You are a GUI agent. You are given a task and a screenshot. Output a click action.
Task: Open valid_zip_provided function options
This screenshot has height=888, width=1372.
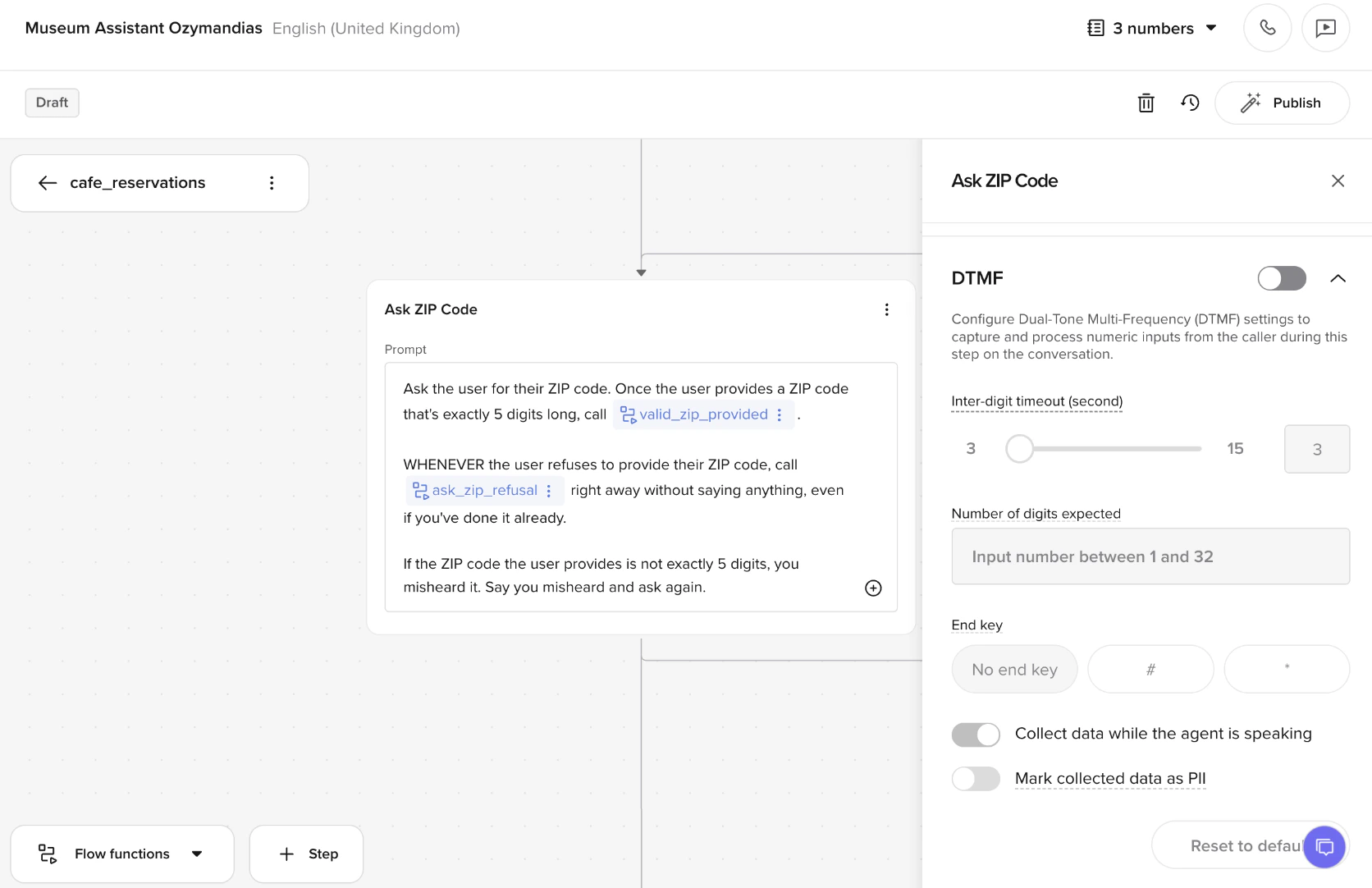click(780, 415)
